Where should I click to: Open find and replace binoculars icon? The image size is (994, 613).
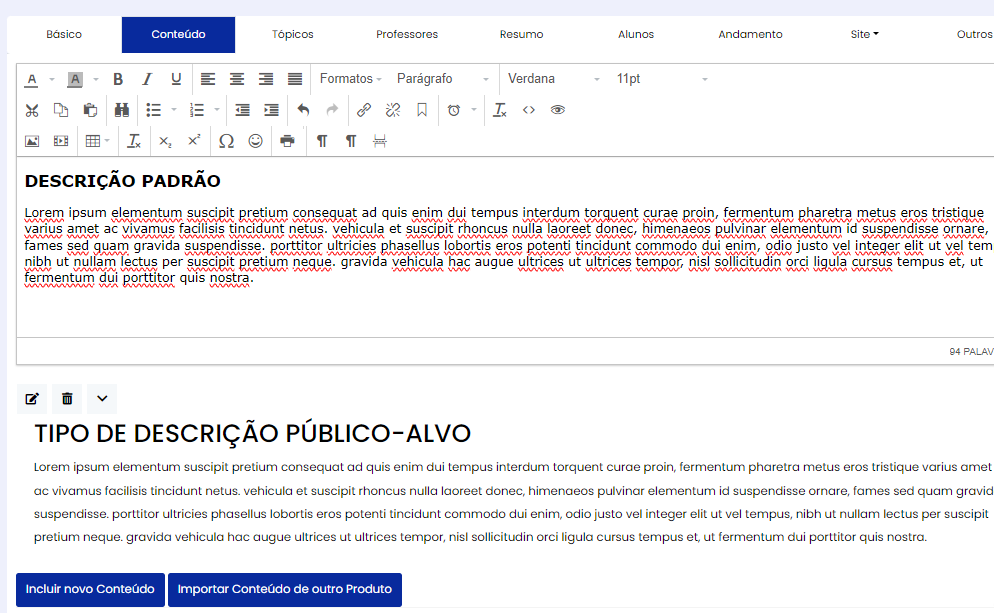coord(122,110)
